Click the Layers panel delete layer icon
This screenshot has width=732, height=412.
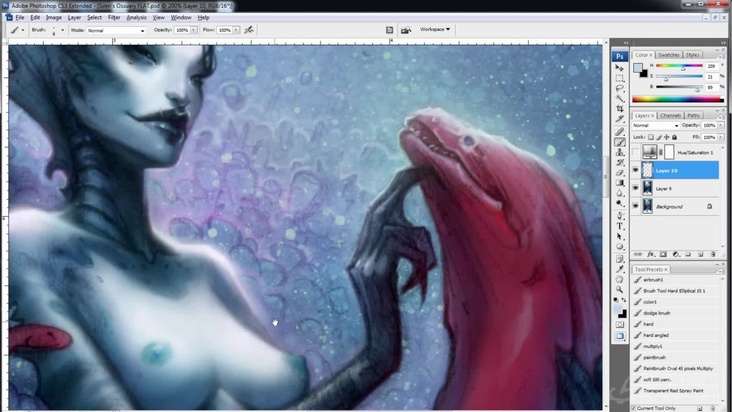click(x=713, y=254)
